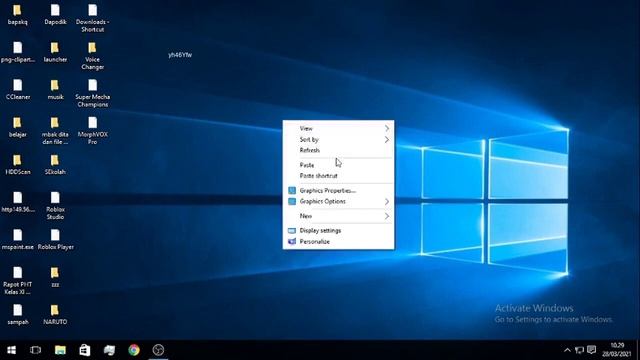Open Task View on the taskbar
The height and width of the screenshot is (360, 640).
36,350
